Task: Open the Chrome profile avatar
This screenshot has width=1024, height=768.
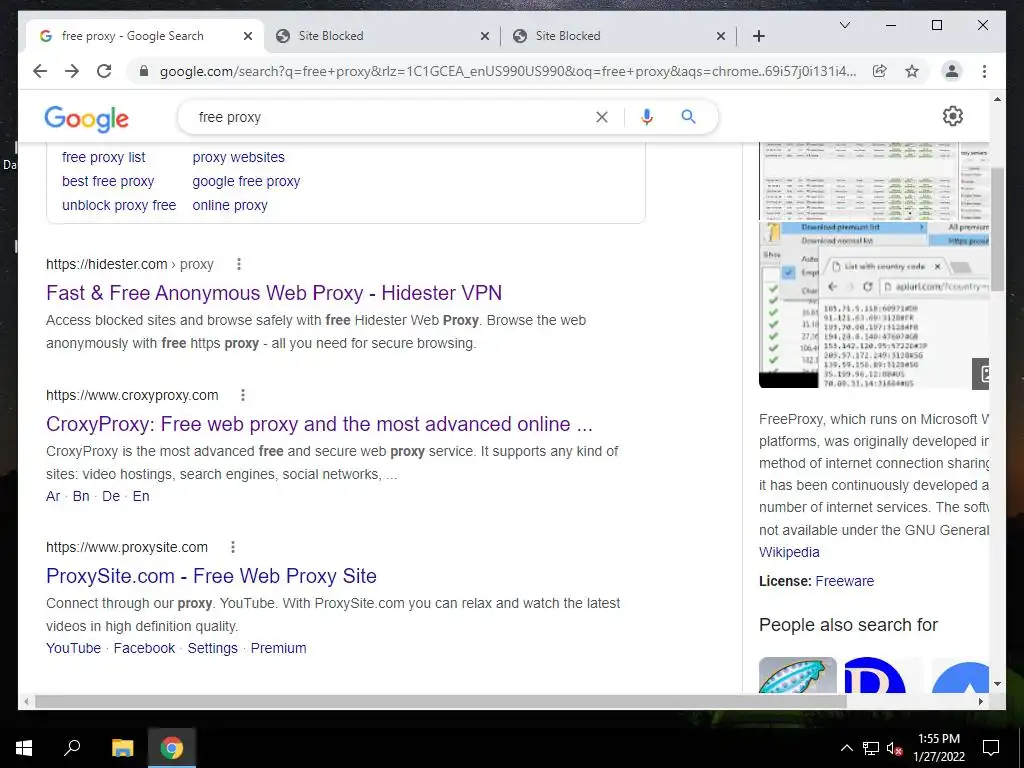Action: pyautogui.click(x=952, y=71)
